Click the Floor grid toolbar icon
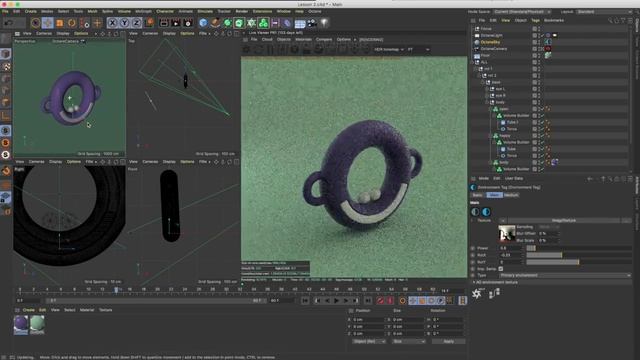640x360 pixels. tap(300, 23)
